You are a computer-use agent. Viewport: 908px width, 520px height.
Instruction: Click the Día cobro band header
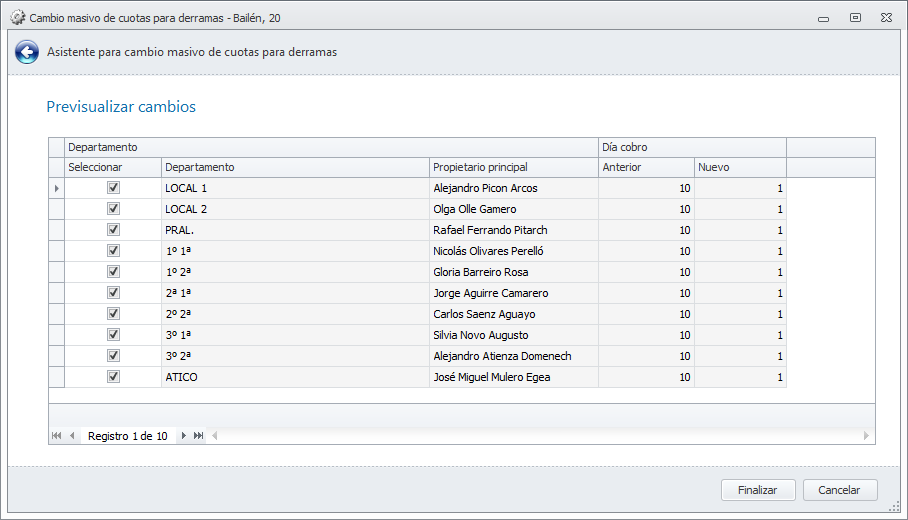(692, 147)
